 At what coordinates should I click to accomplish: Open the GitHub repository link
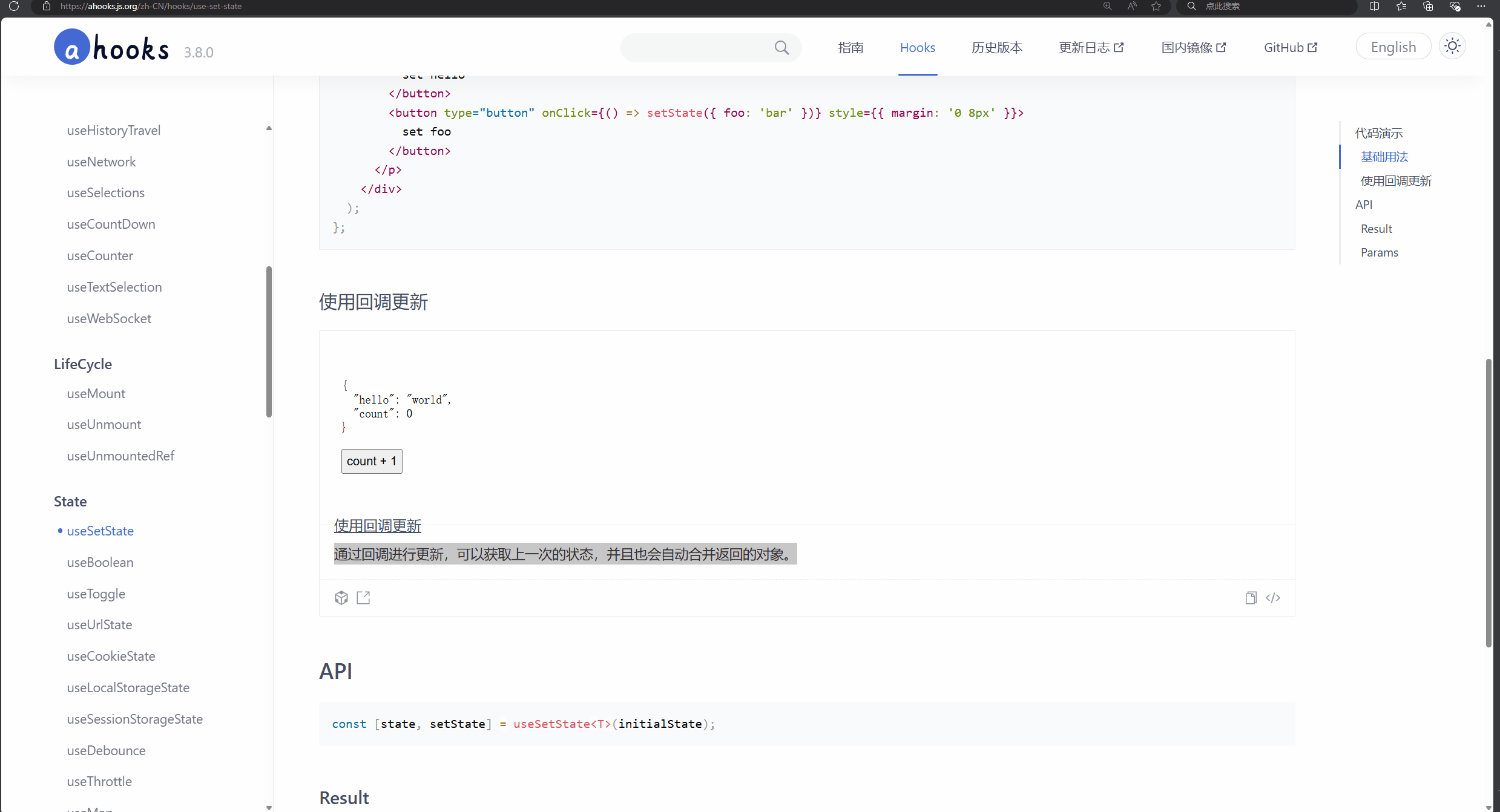tap(1290, 47)
